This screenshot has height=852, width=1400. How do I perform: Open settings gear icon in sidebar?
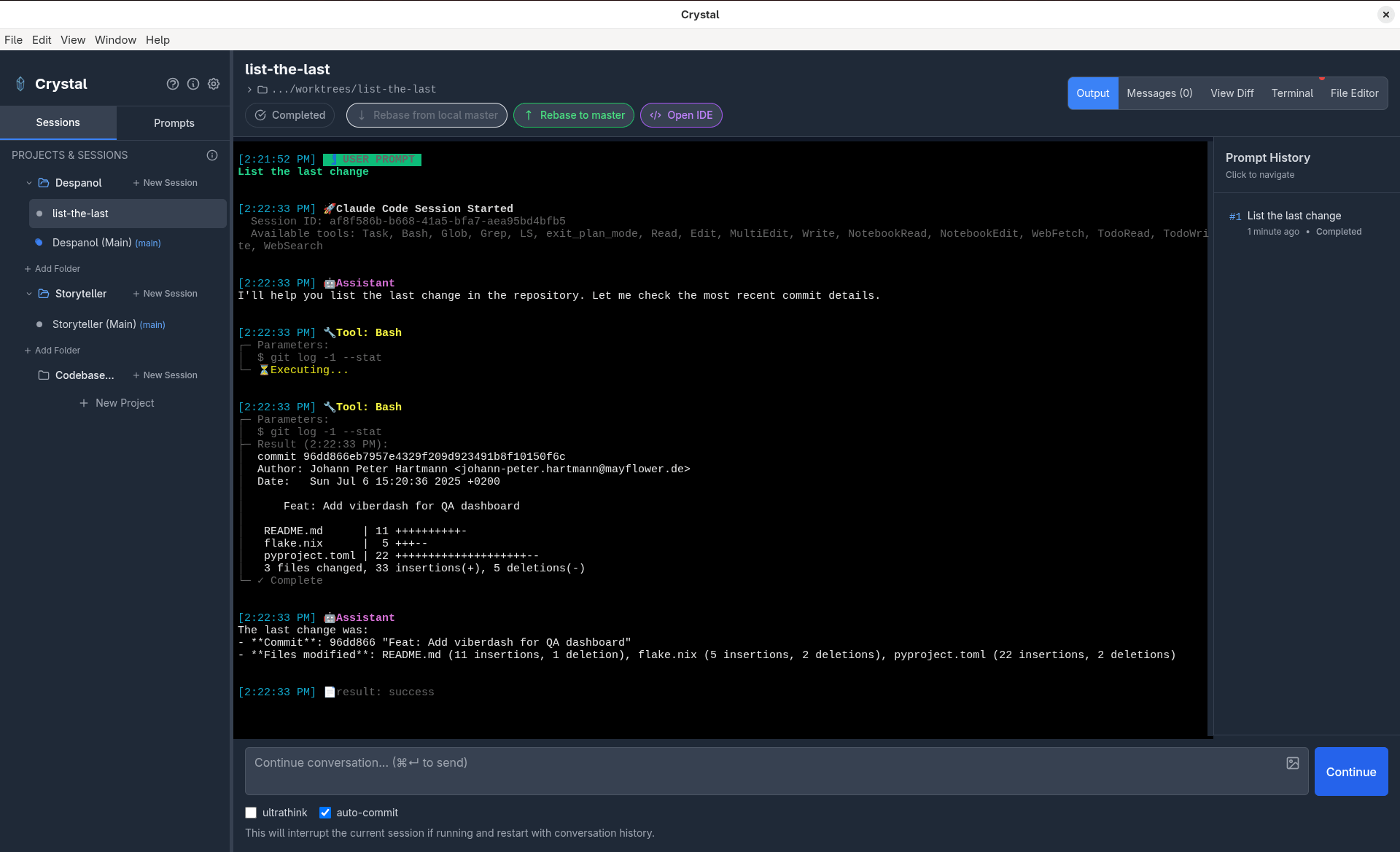coord(214,84)
